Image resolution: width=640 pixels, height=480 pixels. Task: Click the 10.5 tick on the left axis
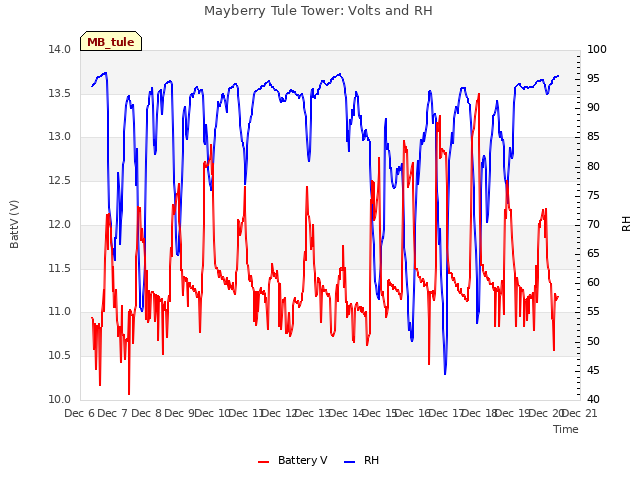click(60, 356)
